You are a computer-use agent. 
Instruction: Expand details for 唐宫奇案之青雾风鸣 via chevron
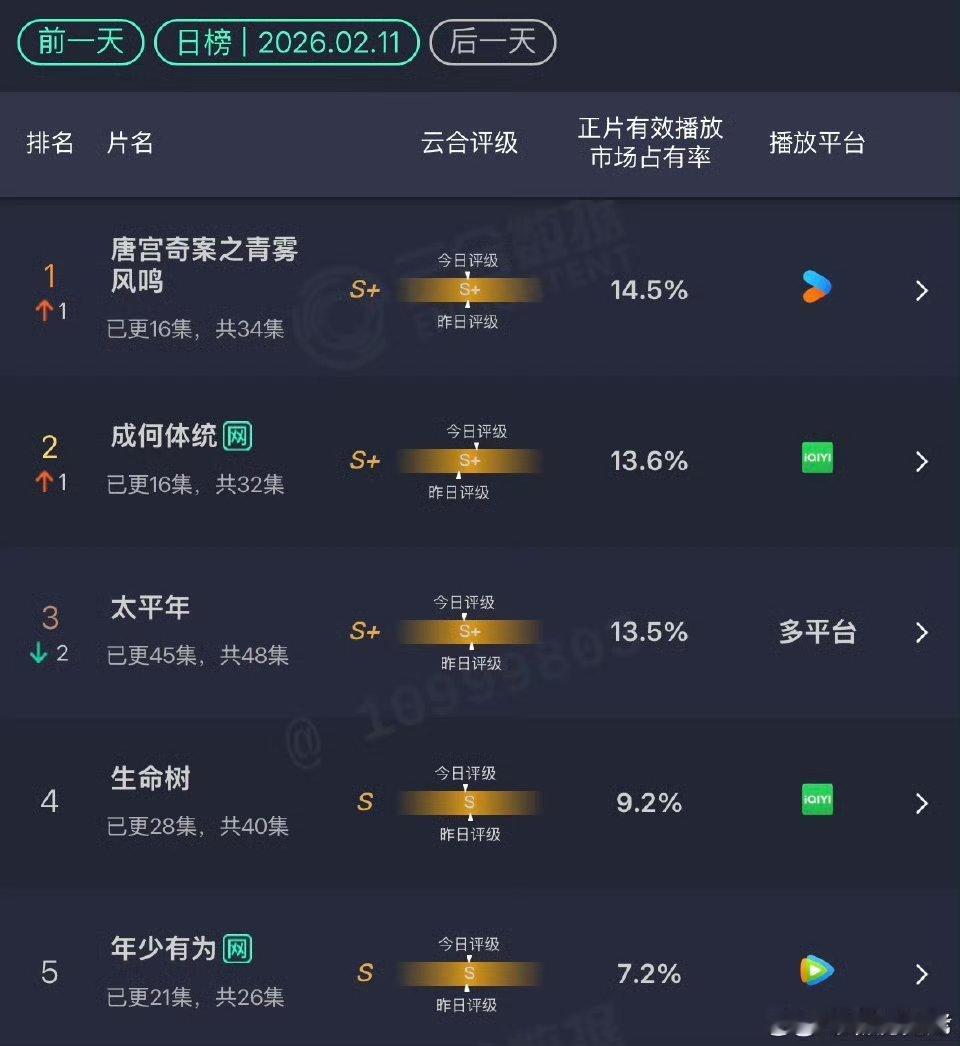click(x=921, y=289)
